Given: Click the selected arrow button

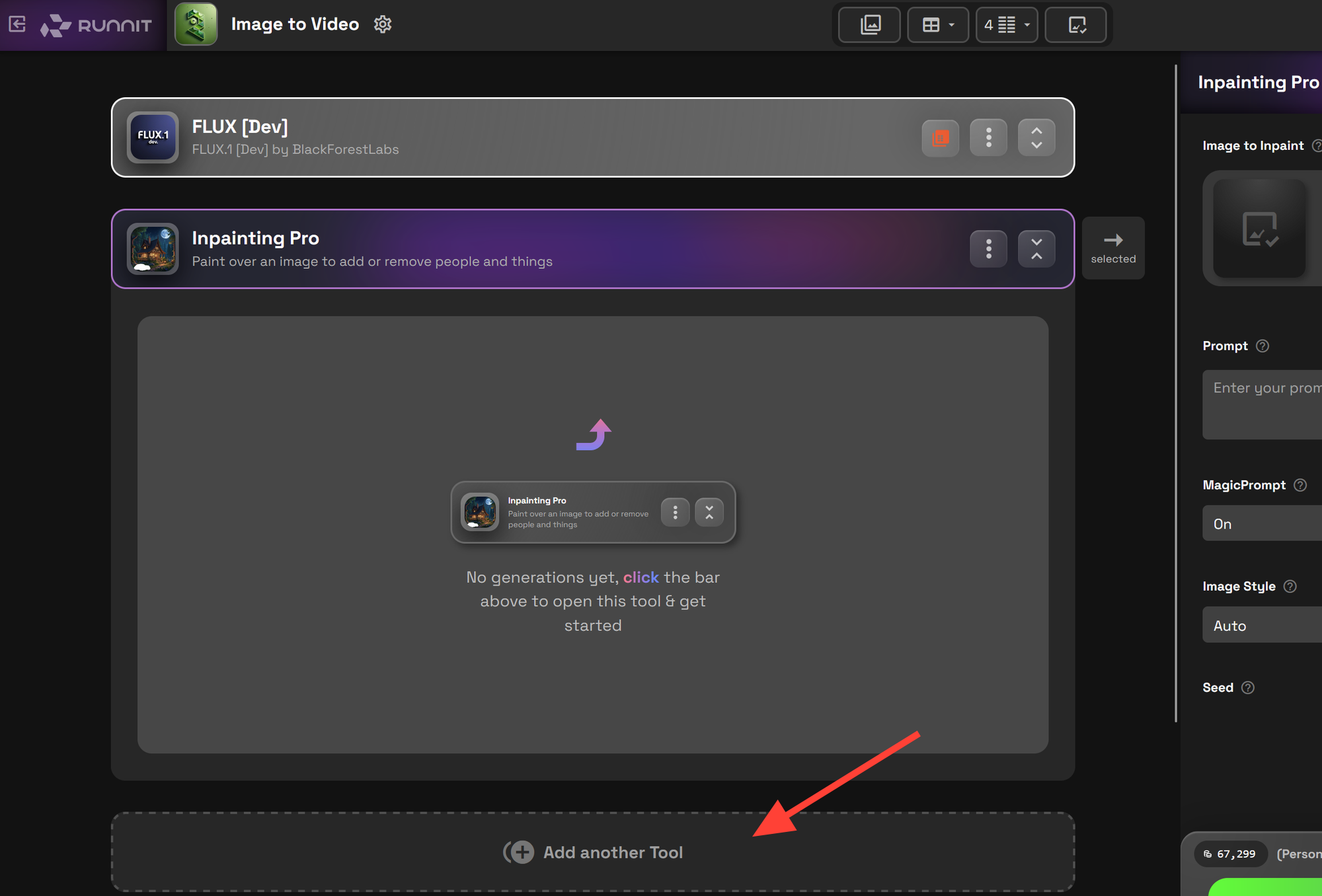Looking at the screenshot, I should [1113, 248].
